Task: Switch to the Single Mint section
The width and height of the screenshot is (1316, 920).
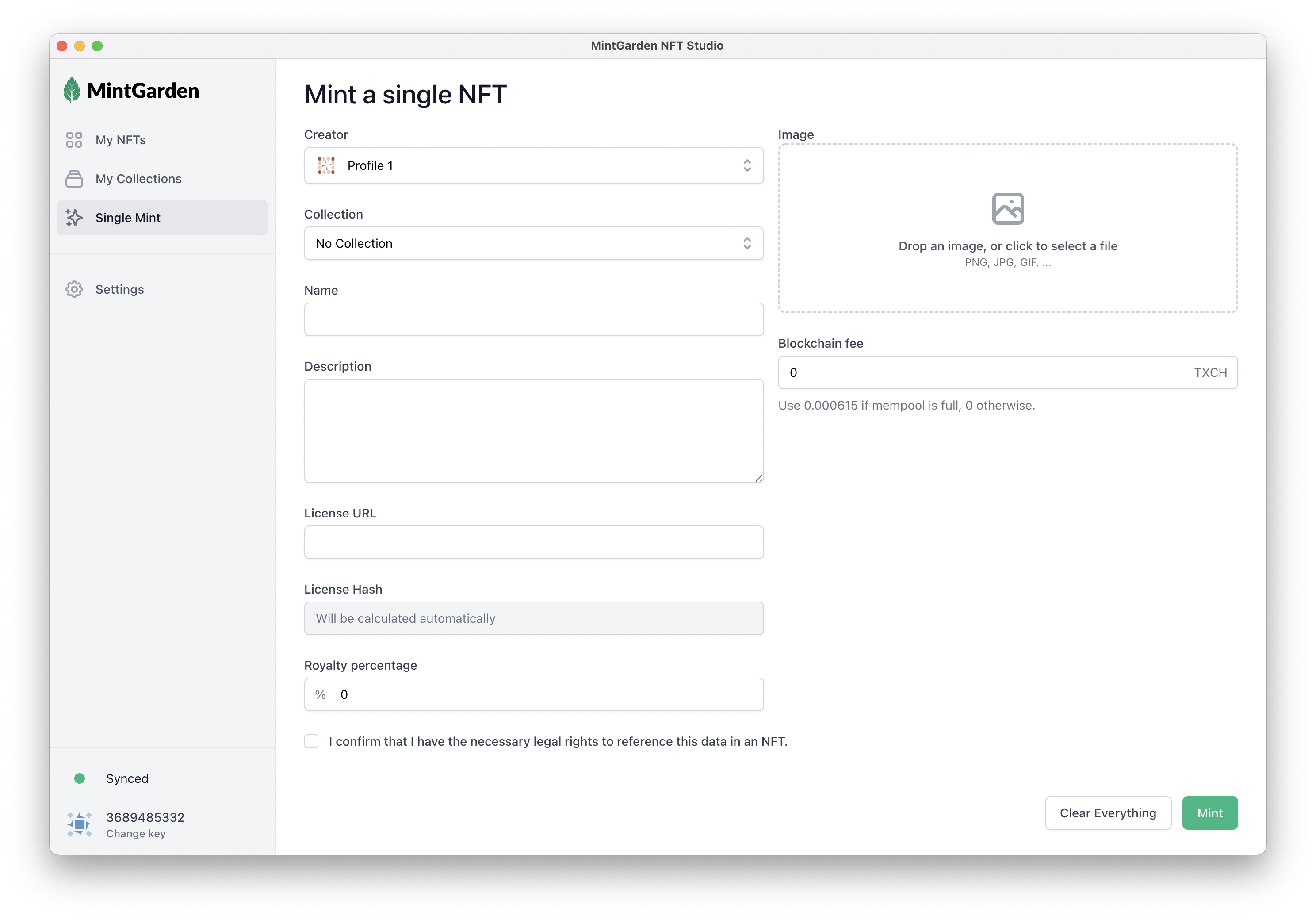Action: click(x=127, y=218)
